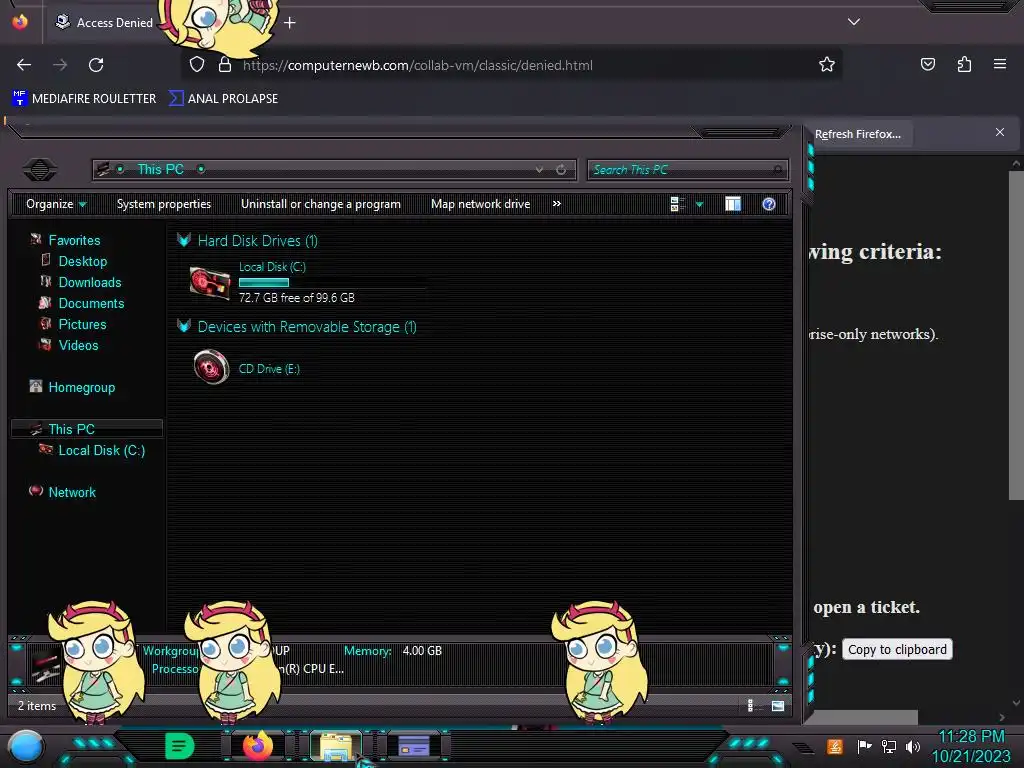
Task: Click the 72.7 GB free text
Action: click(x=296, y=298)
